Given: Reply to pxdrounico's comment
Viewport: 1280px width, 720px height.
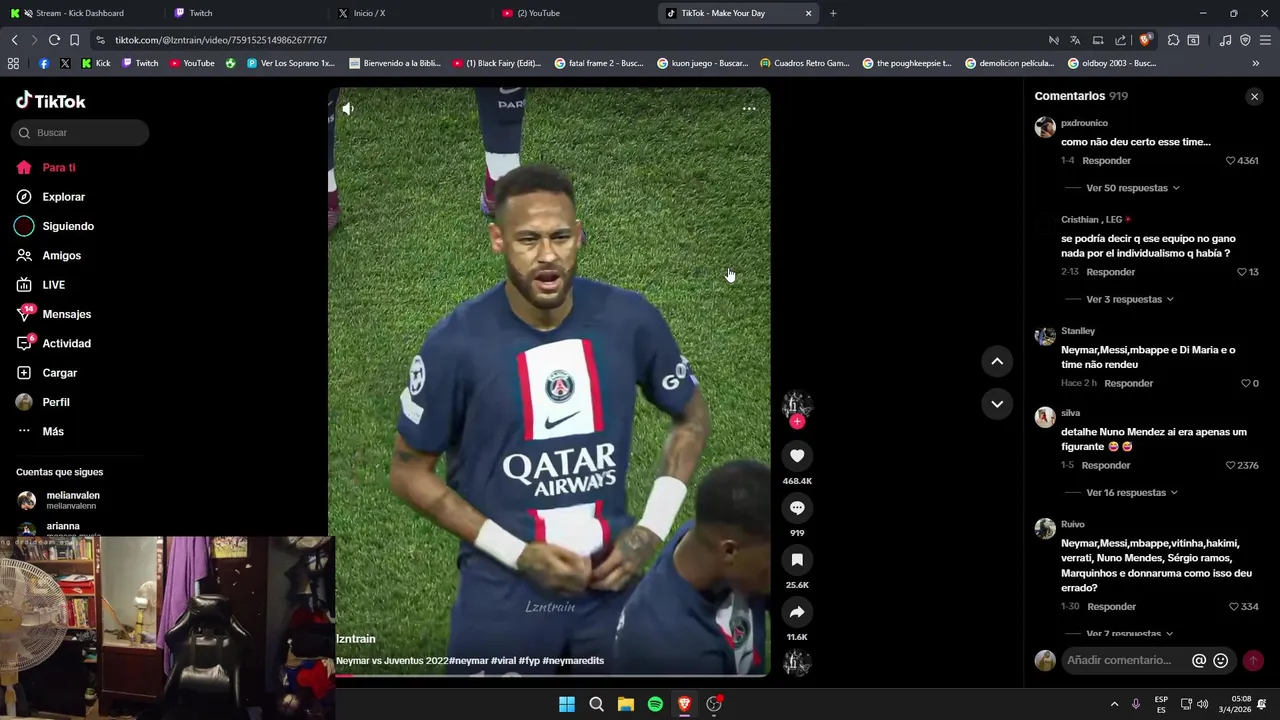Looking at the screenshot, I should 1106,161.
